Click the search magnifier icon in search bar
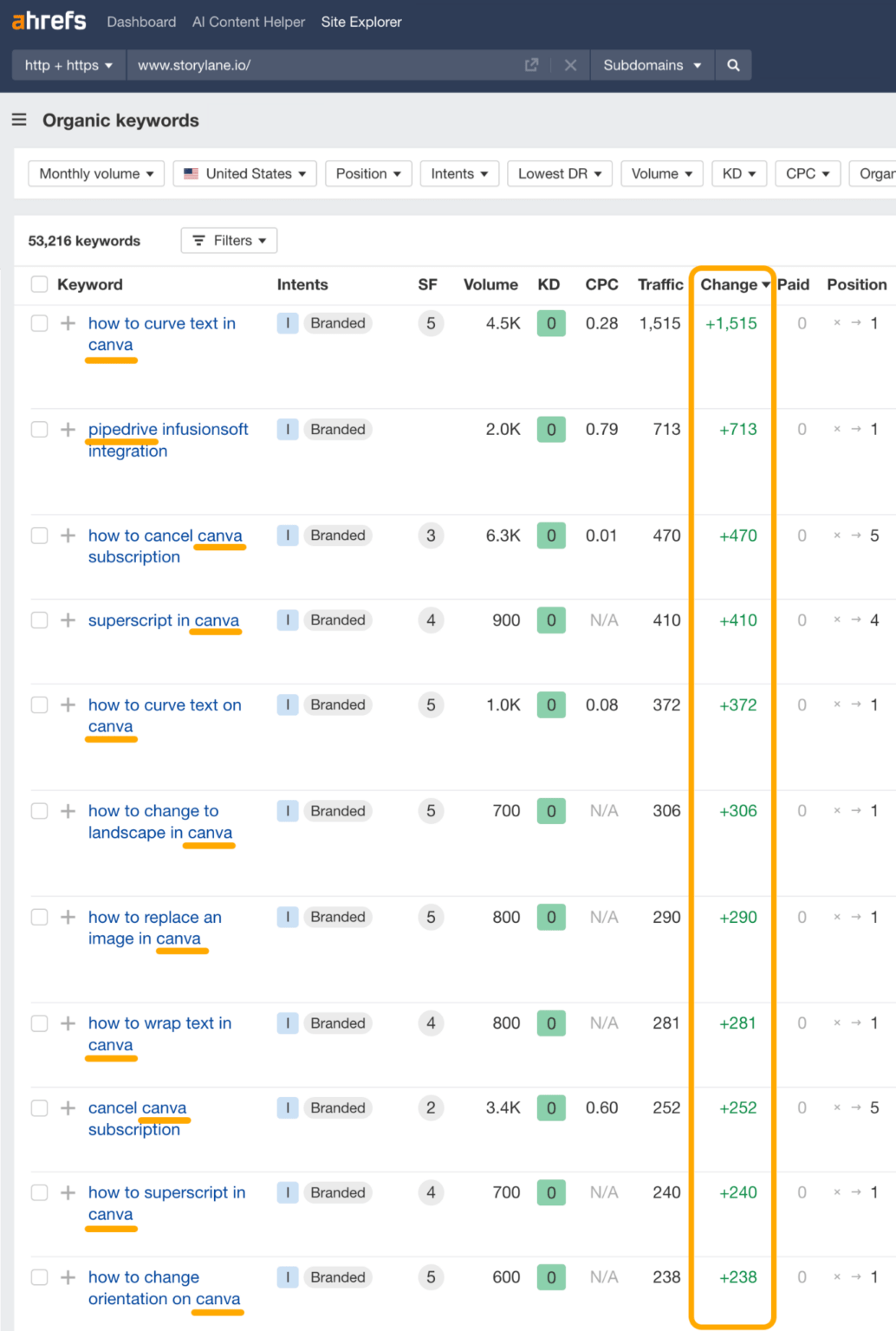Viewport: 896px width, 1331px height. click(732, 64)
